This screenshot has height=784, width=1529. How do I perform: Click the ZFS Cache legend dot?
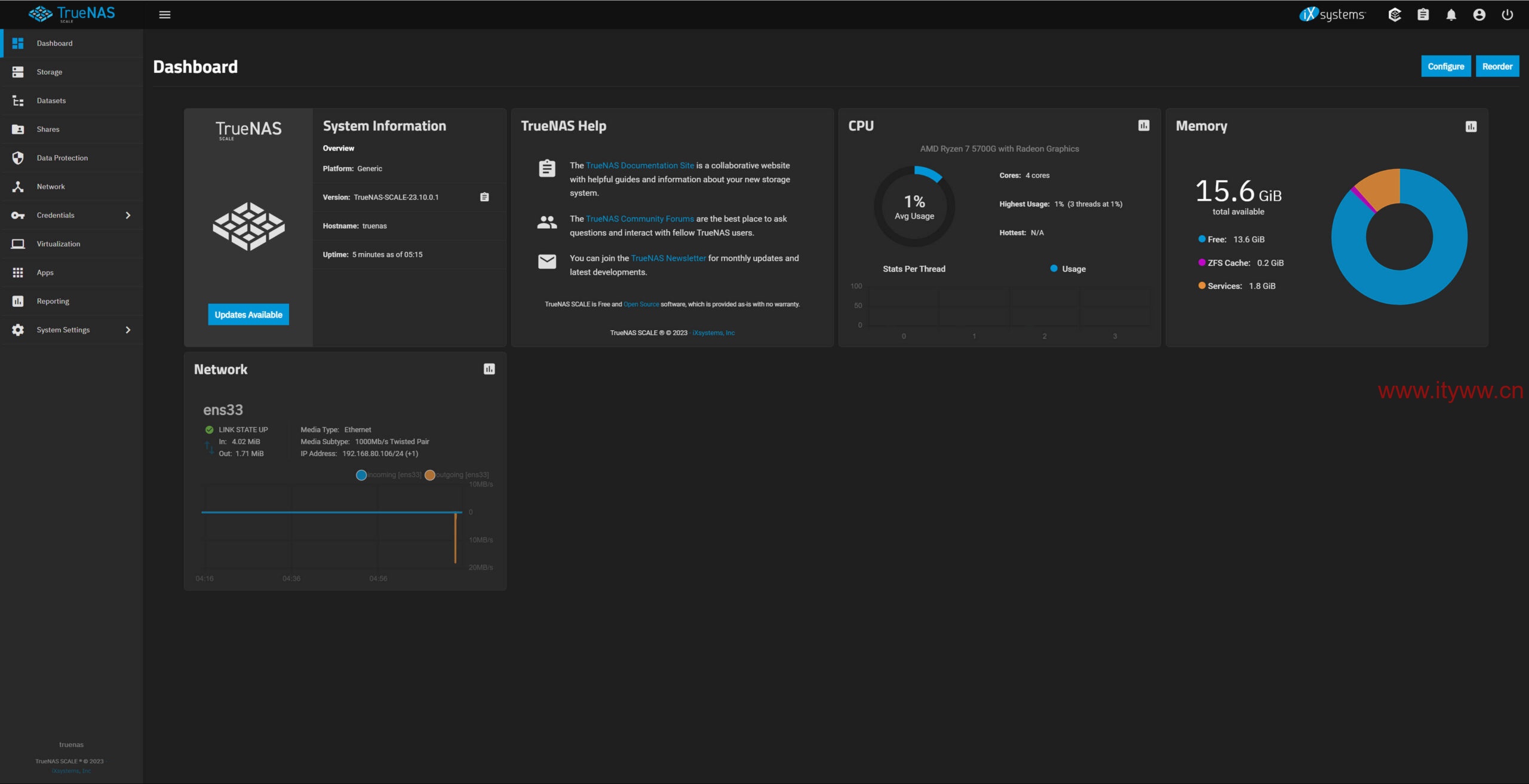click(1202, 262)
